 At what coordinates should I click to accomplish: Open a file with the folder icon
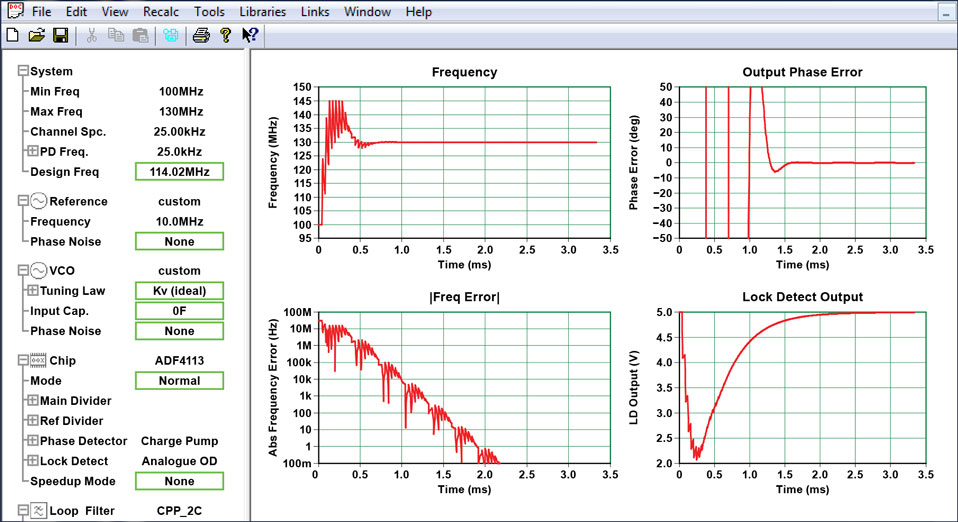coord(37,35)
